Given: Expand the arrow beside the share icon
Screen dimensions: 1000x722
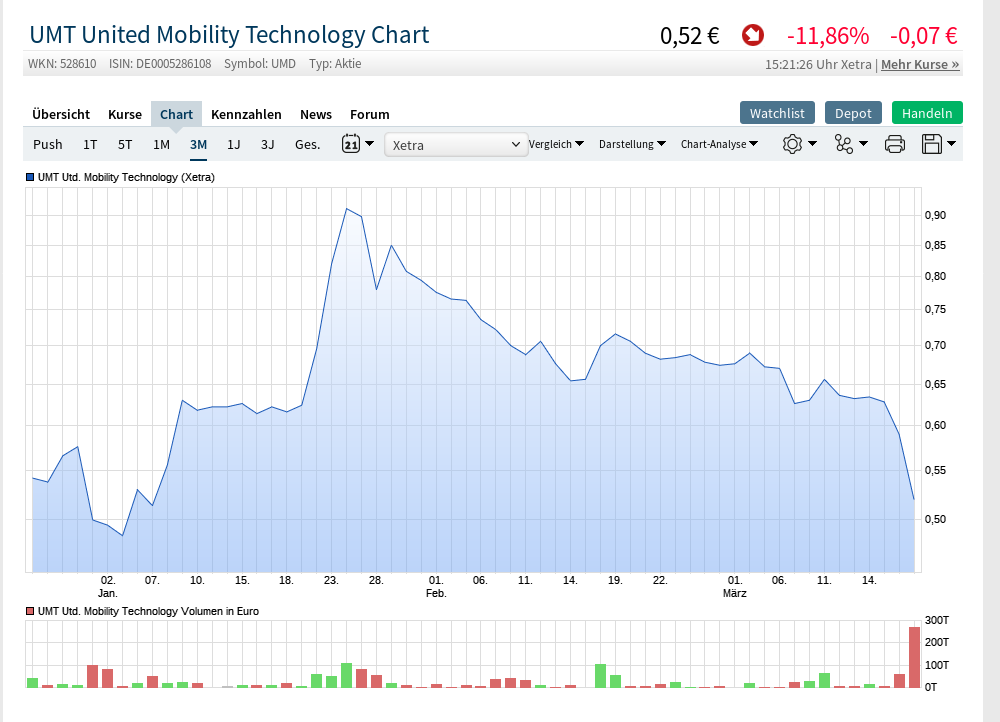Looking at the screenshot, I should [x=864, y=144].
